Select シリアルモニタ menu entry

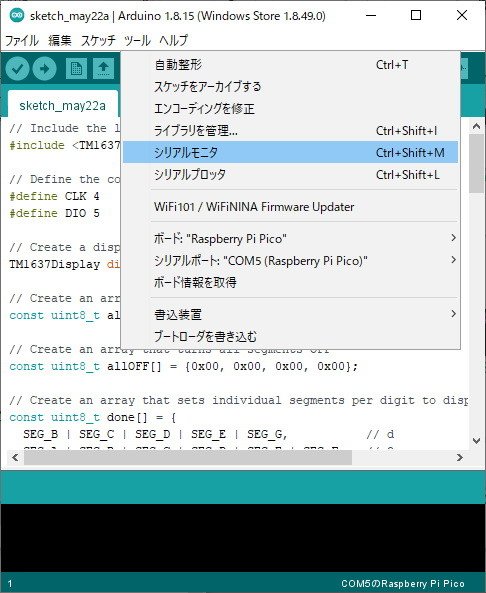point(290,152)
